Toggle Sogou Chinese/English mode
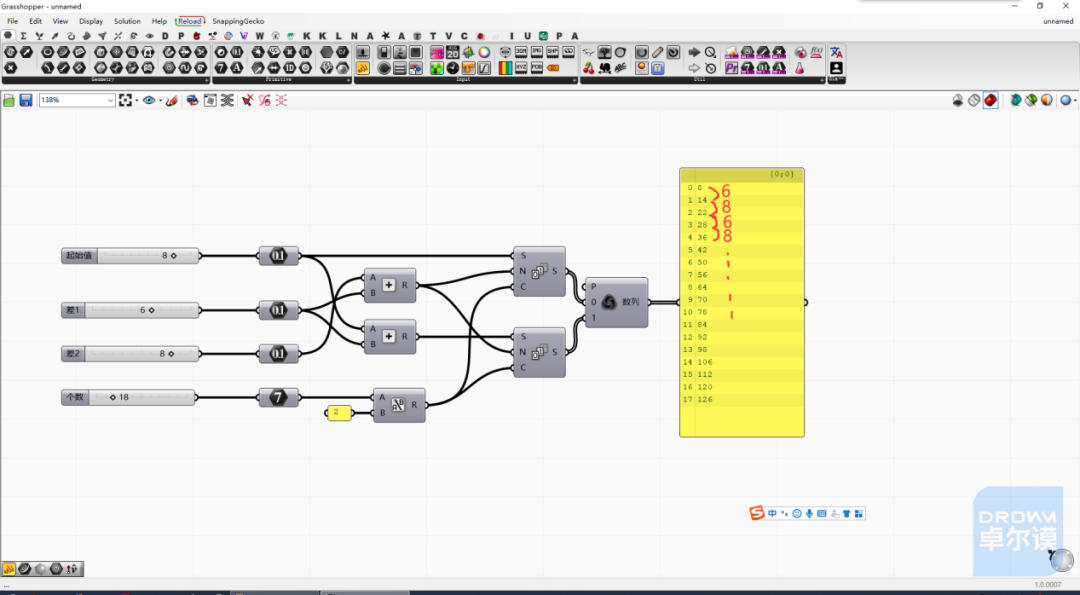 (772, 514)
